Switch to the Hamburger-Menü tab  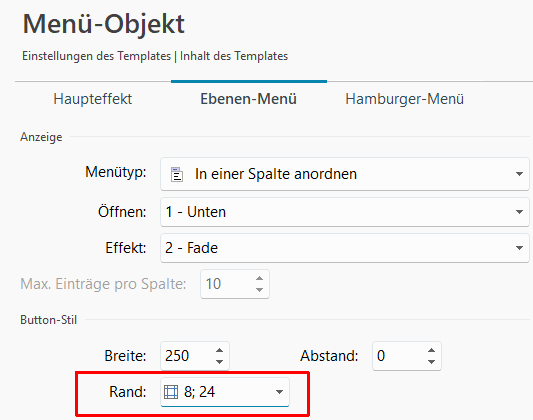(405, 99)
